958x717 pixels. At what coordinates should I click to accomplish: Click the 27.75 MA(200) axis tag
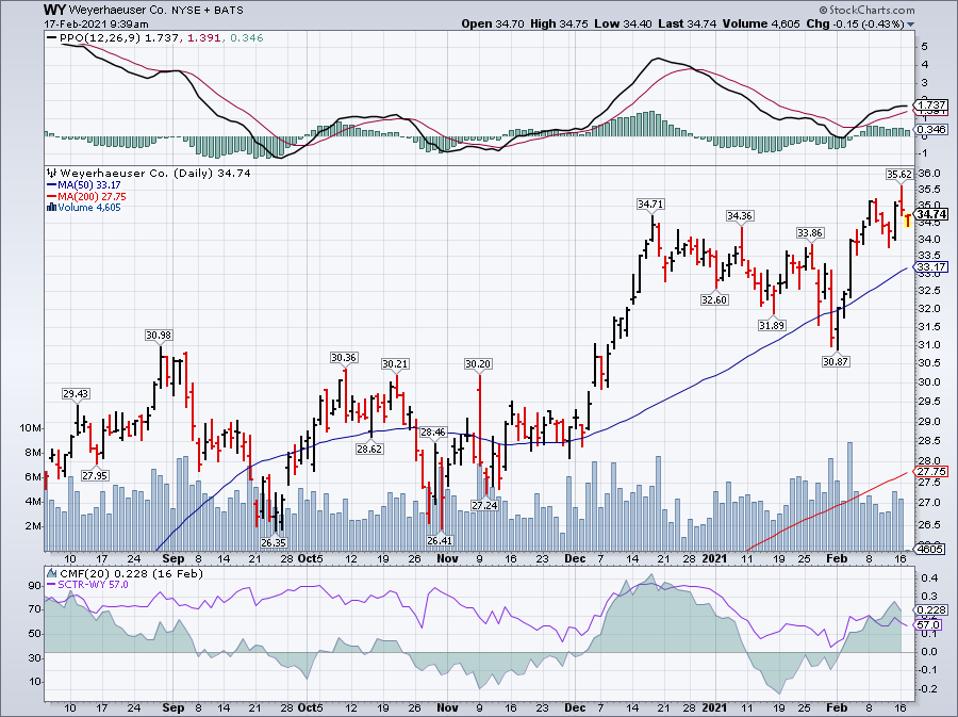(932, 471)
